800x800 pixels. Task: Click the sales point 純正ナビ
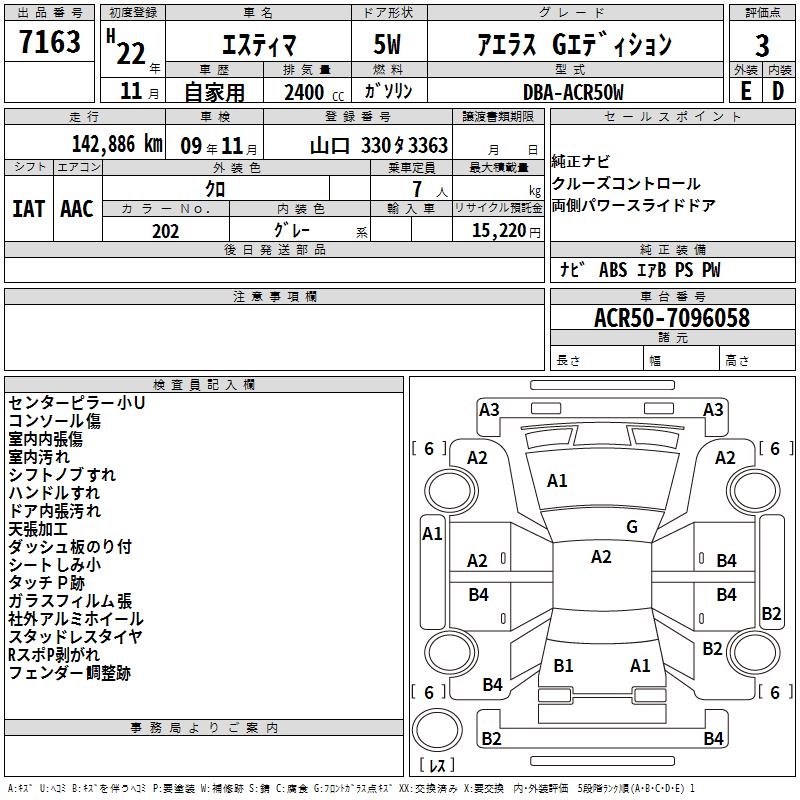click(581, 161)
